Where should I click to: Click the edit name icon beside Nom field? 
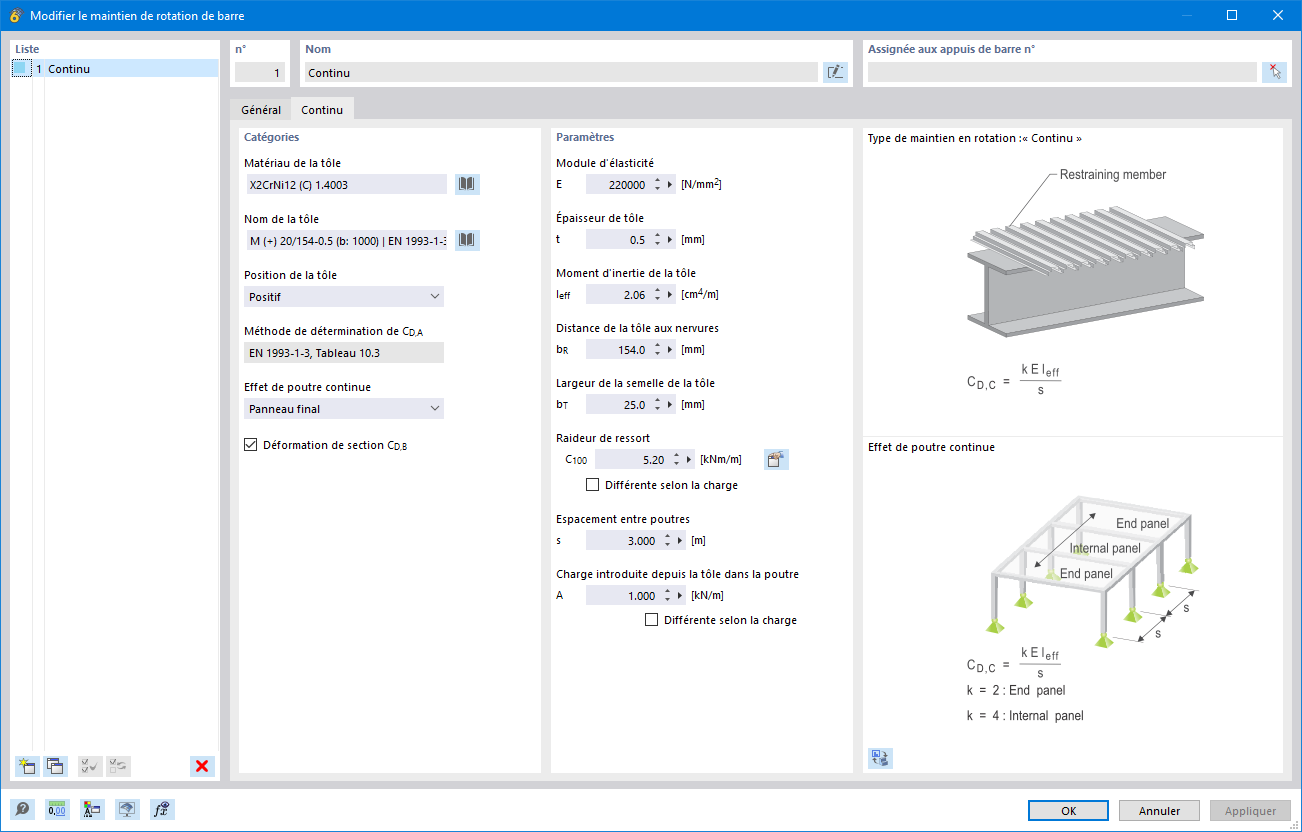tap(835, 72)
